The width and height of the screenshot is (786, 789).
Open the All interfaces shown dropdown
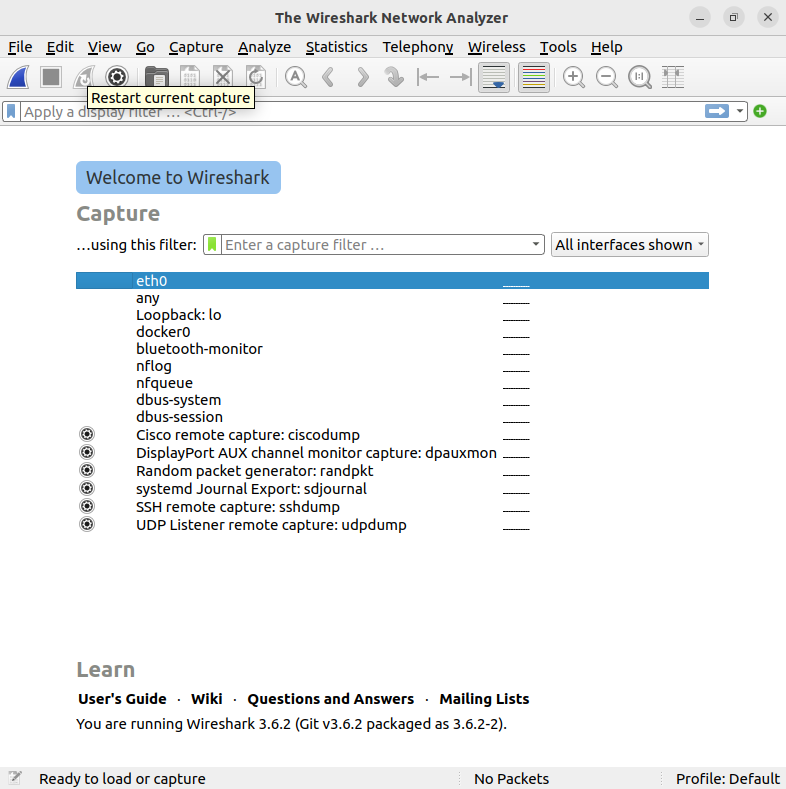tap(630, 245)
